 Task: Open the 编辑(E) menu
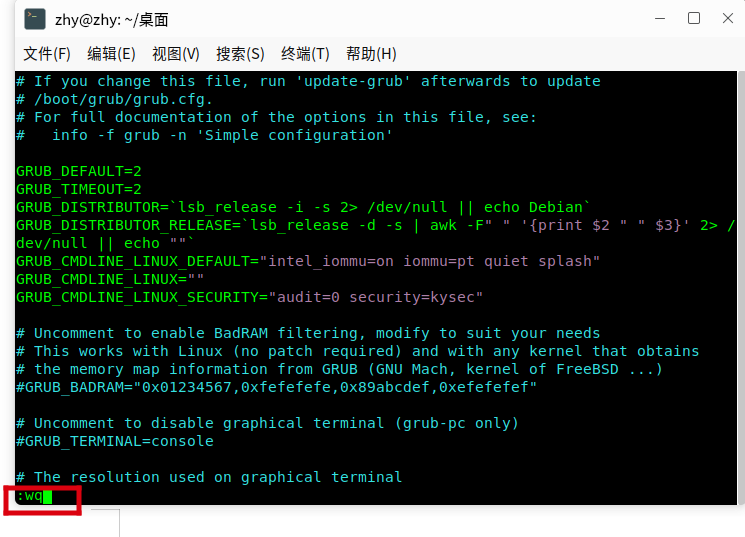(111, 54)
